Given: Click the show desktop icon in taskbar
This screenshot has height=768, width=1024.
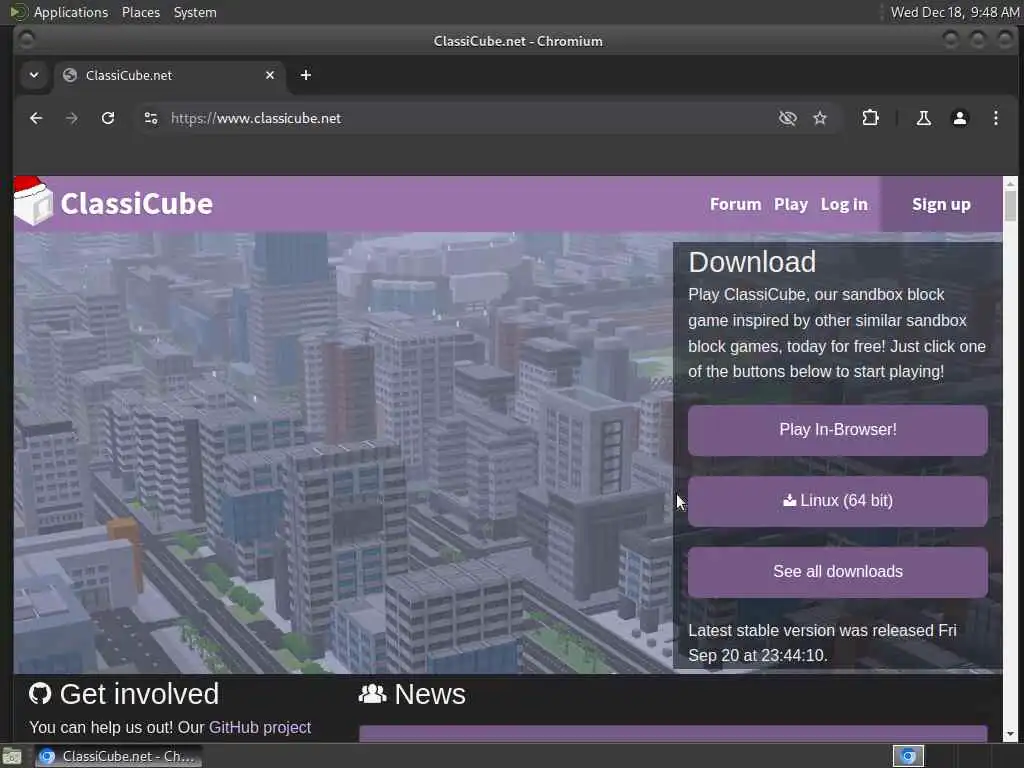Looking at the screenshot, I should tap(12, 756).
